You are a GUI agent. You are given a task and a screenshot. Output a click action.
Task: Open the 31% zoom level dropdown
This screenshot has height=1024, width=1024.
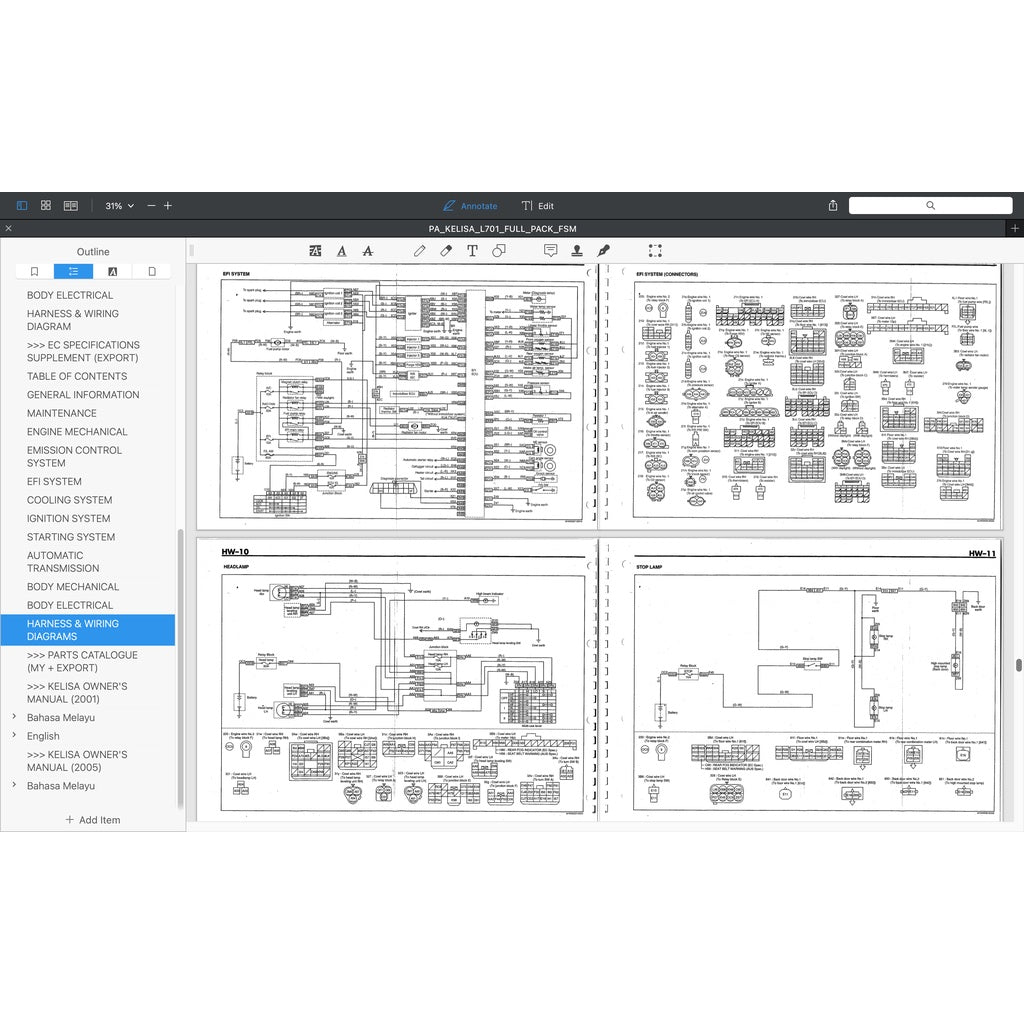coord(120,206)
